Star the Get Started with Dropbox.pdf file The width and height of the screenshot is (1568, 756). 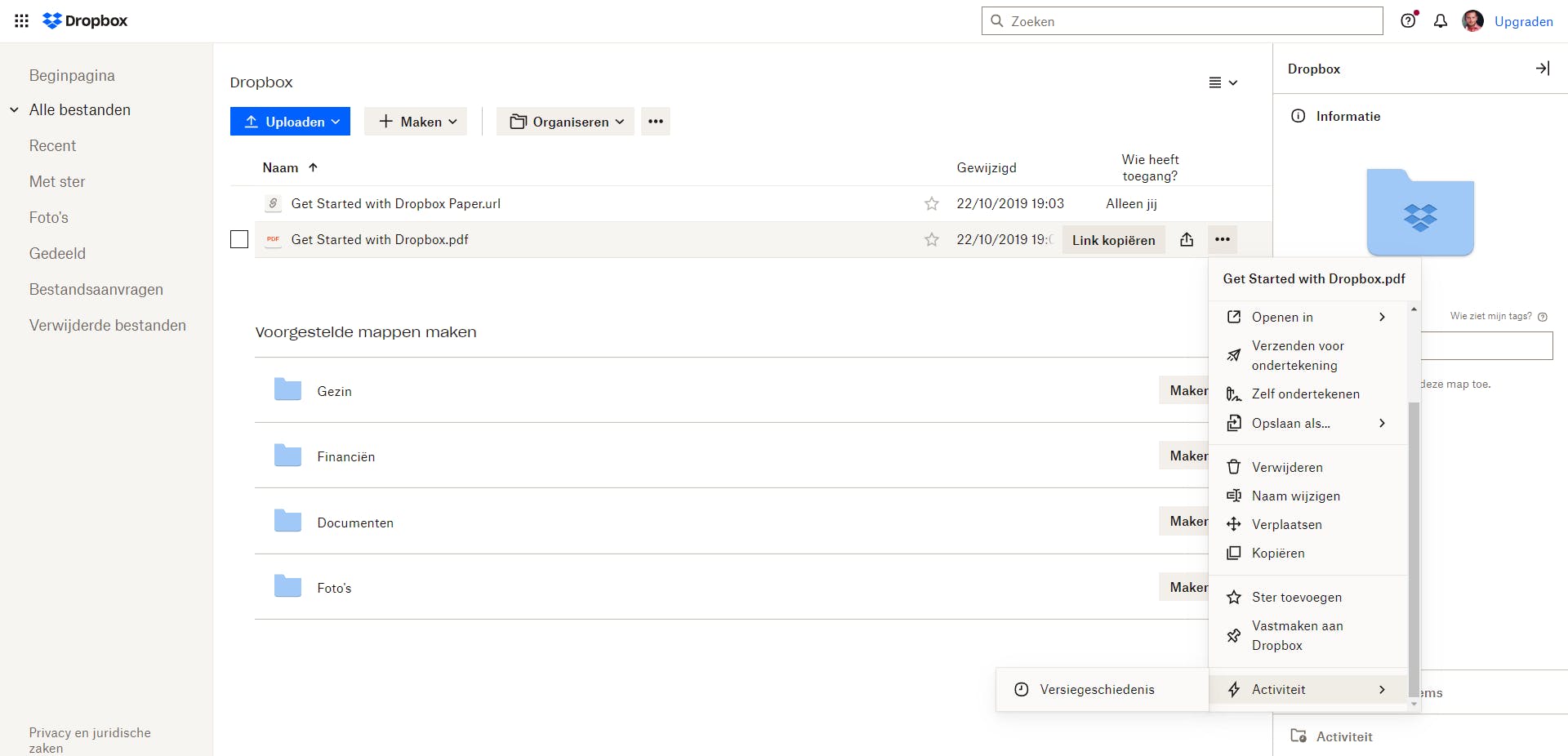click(x=932, y=239)
